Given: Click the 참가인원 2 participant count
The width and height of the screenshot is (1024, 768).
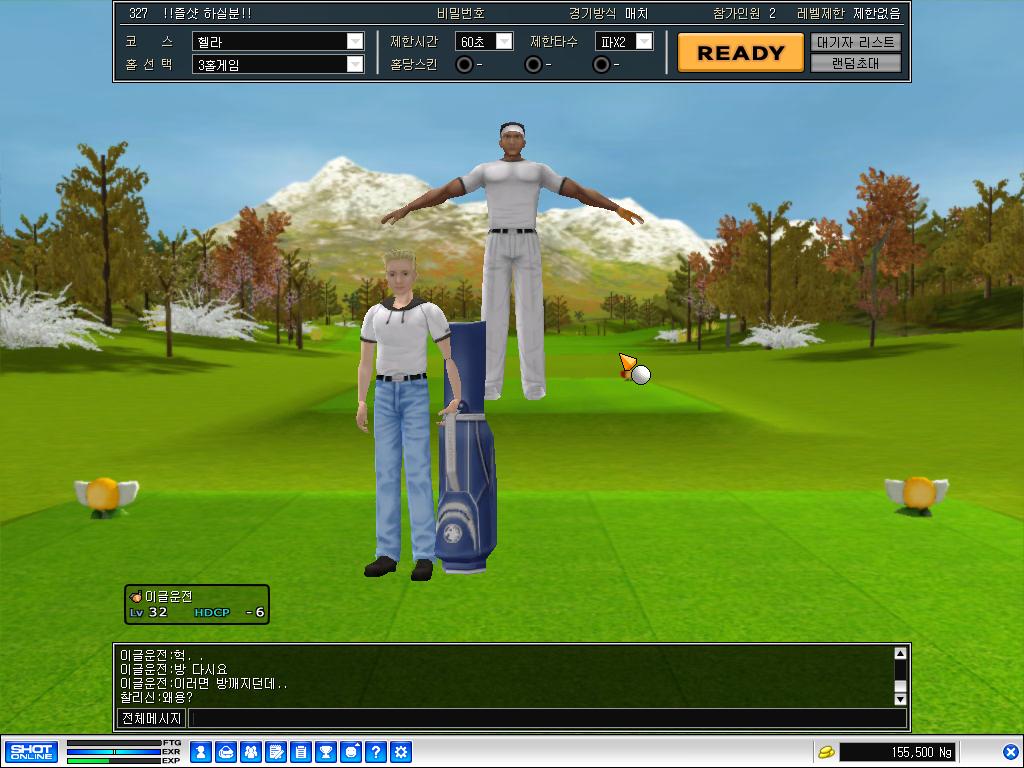Looking at the screenshot, I should (x=744, y=13).
